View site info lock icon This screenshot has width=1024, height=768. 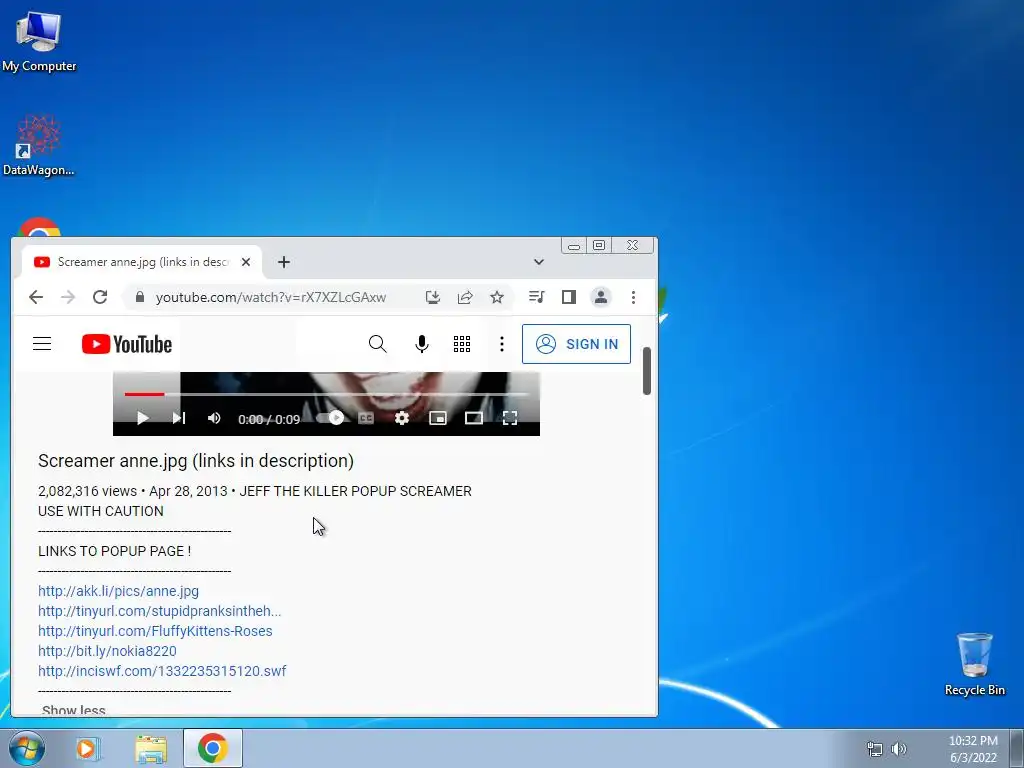click(x=139, y=297)
